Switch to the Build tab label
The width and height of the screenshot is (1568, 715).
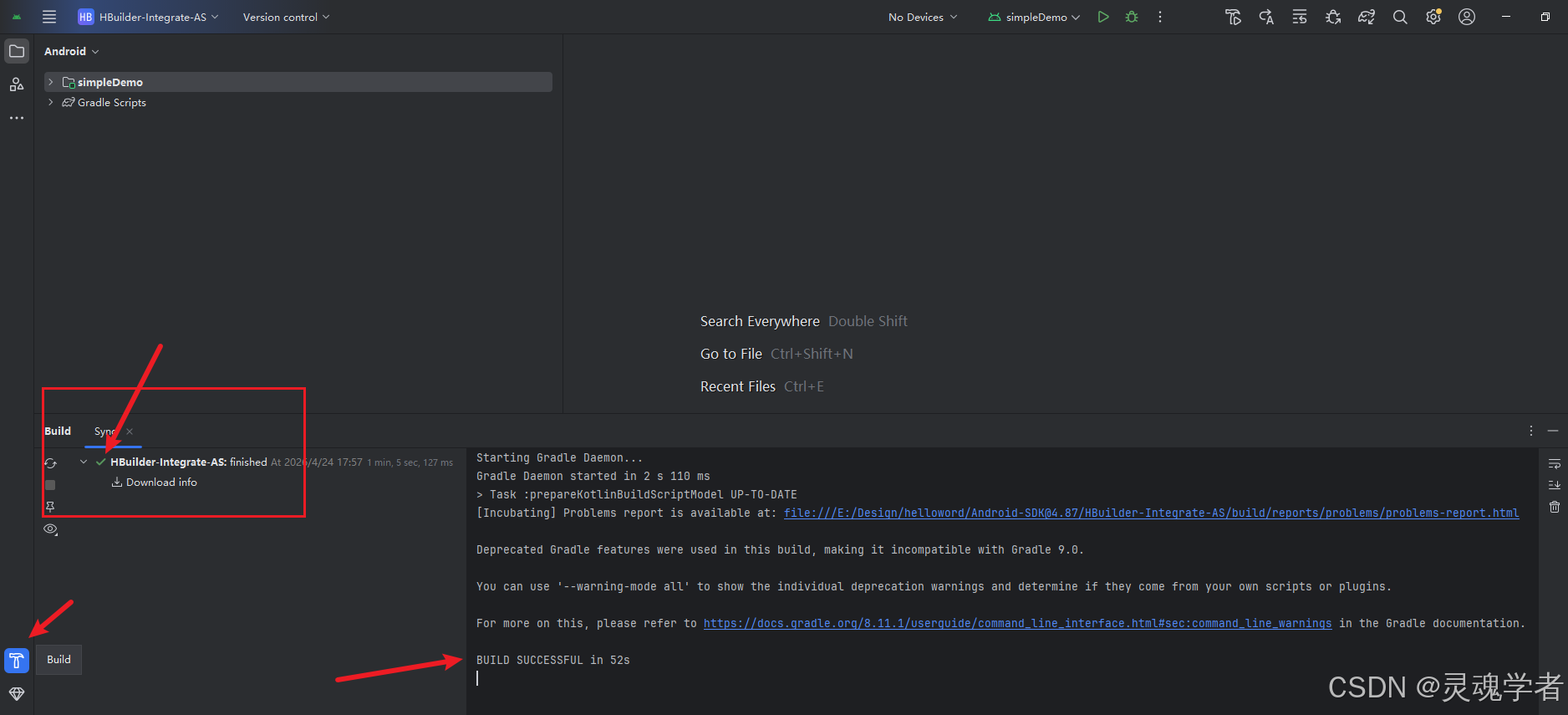58,431
